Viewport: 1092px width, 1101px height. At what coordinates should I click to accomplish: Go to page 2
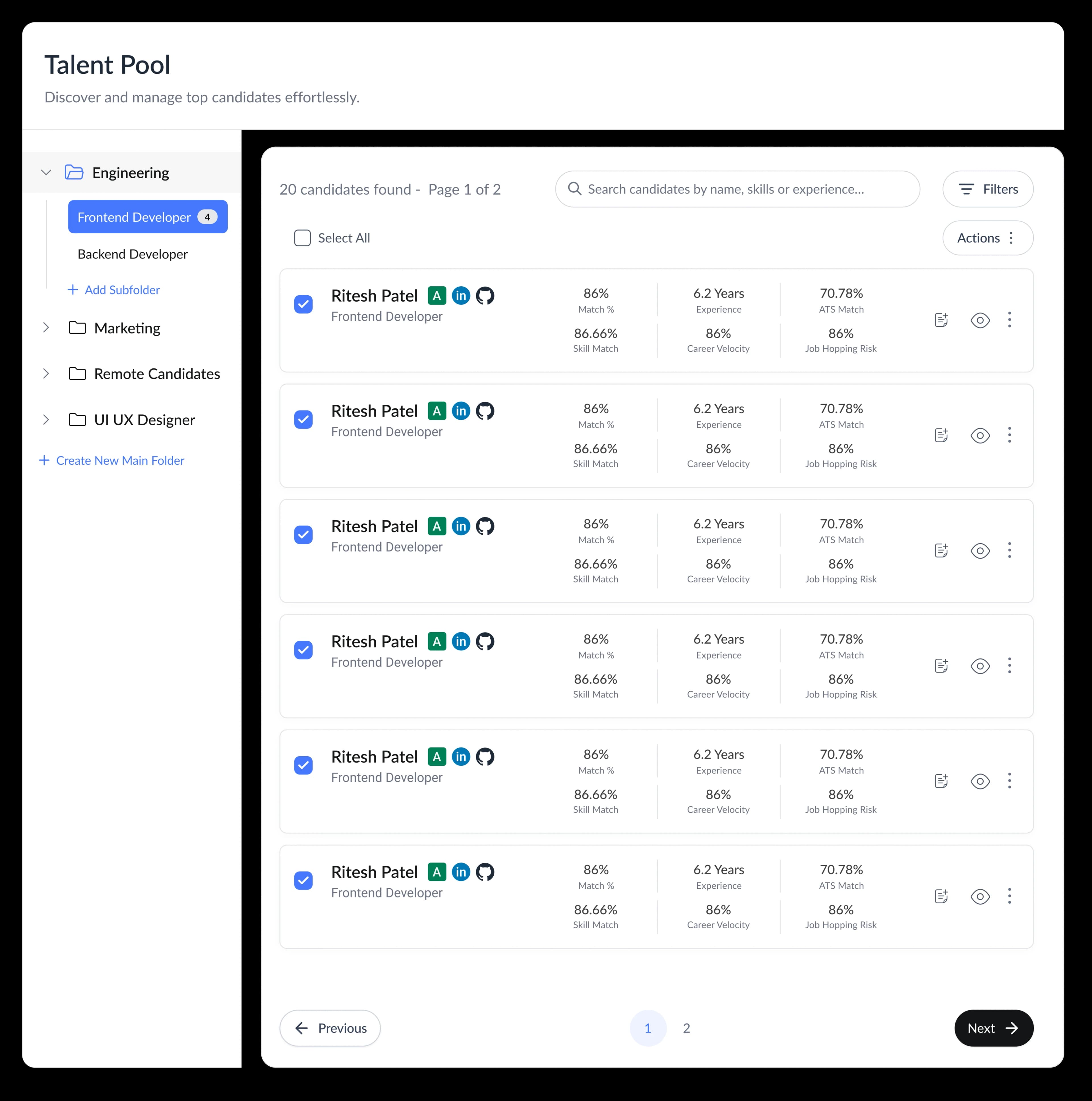tap(686, 1028)
